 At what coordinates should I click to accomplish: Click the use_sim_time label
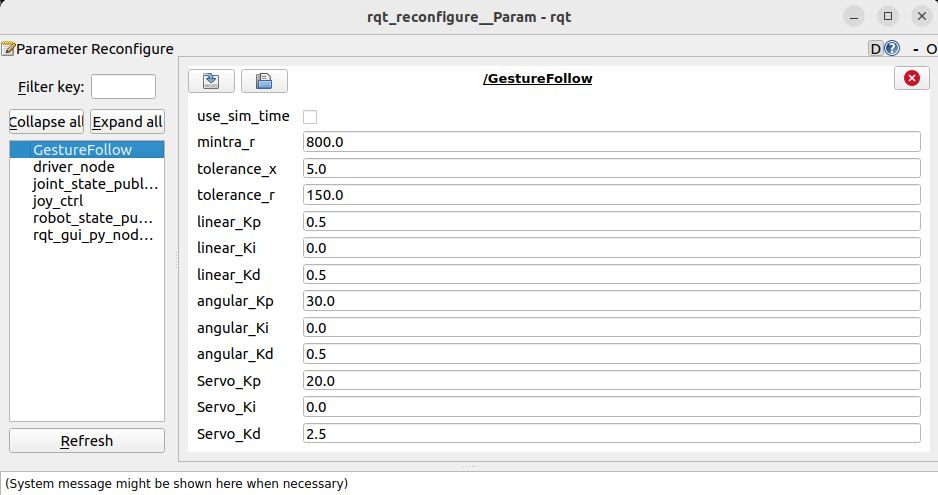coord(243,116)
